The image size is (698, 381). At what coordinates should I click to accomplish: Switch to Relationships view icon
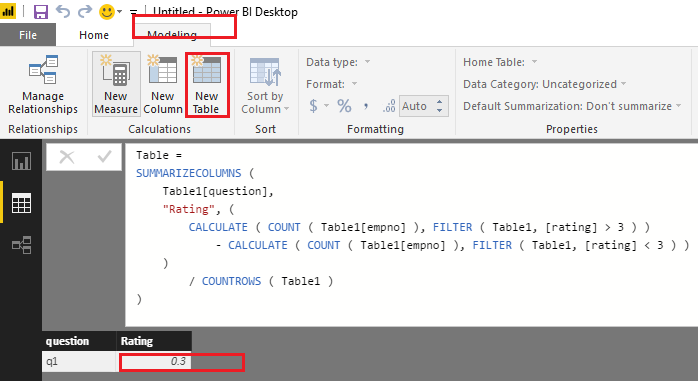click(x=21, y=245)
